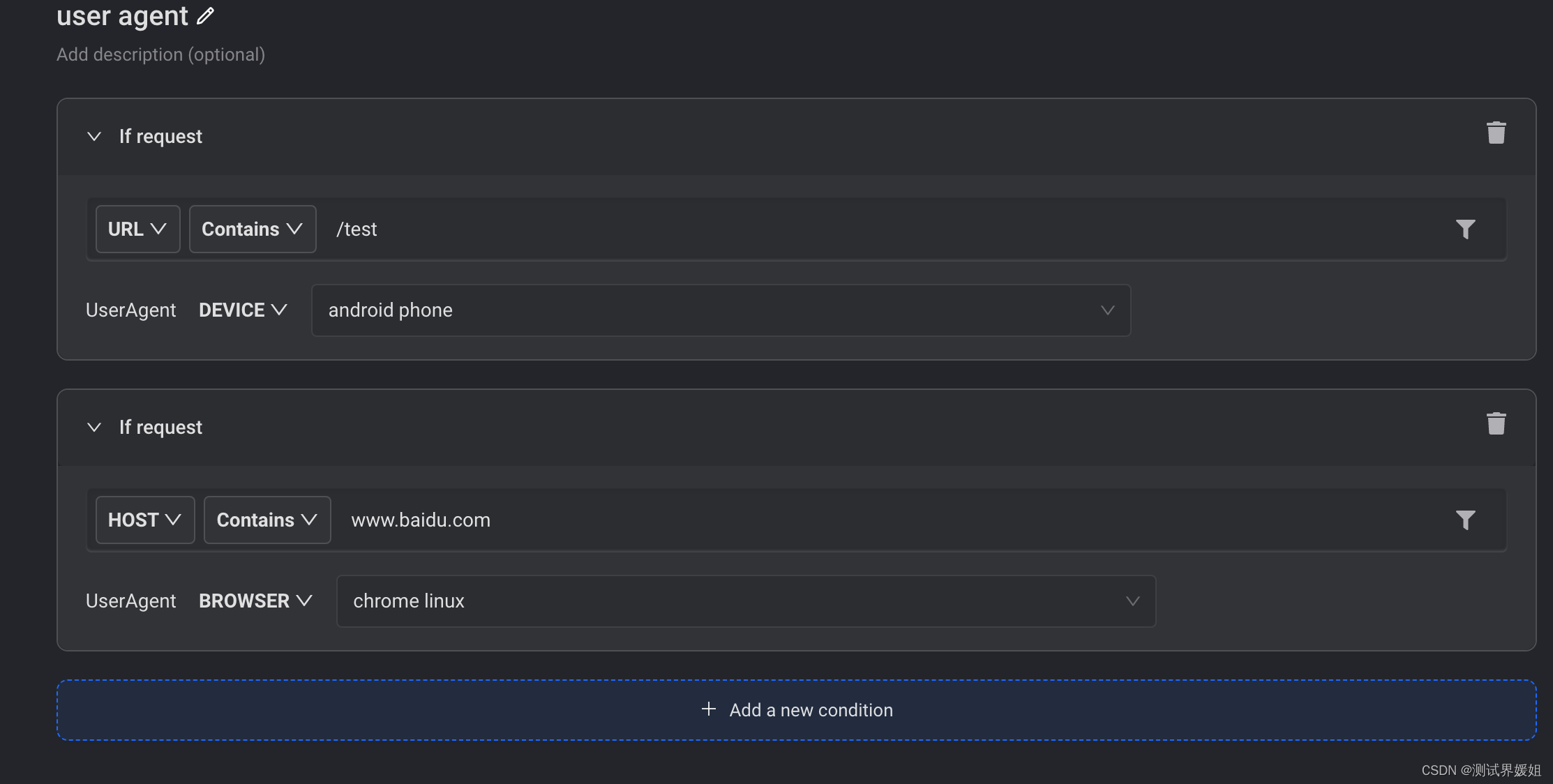1553x784 pixels.
Task: Open the DEVICE user agent type dropdown
Action: pos(243,310)
